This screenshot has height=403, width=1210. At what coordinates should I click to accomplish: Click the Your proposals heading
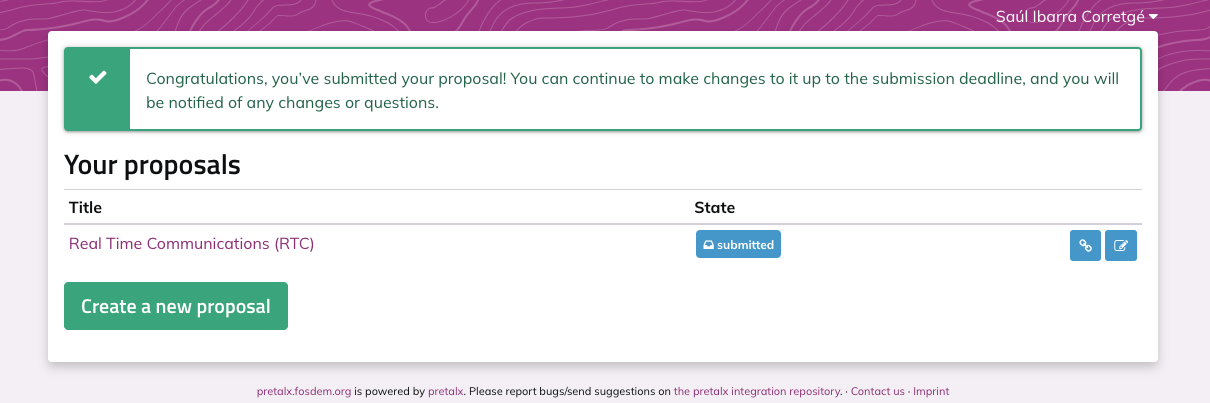(x=152, y=165)
